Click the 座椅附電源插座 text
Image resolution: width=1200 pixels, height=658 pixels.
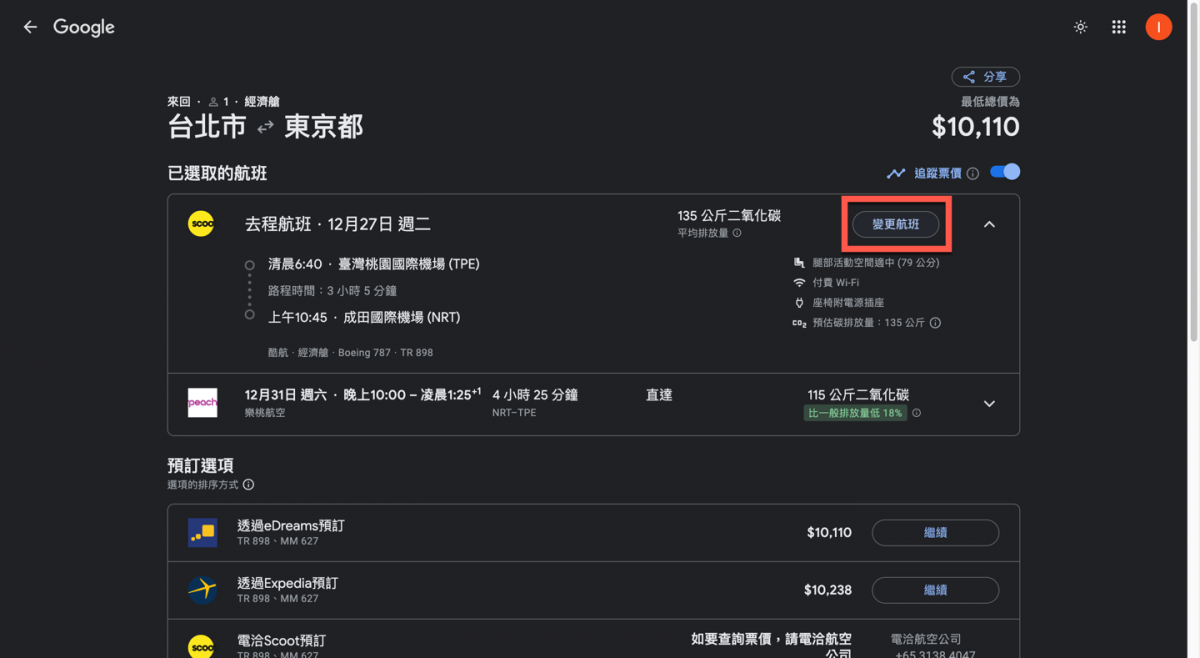(x=847, y=303)
